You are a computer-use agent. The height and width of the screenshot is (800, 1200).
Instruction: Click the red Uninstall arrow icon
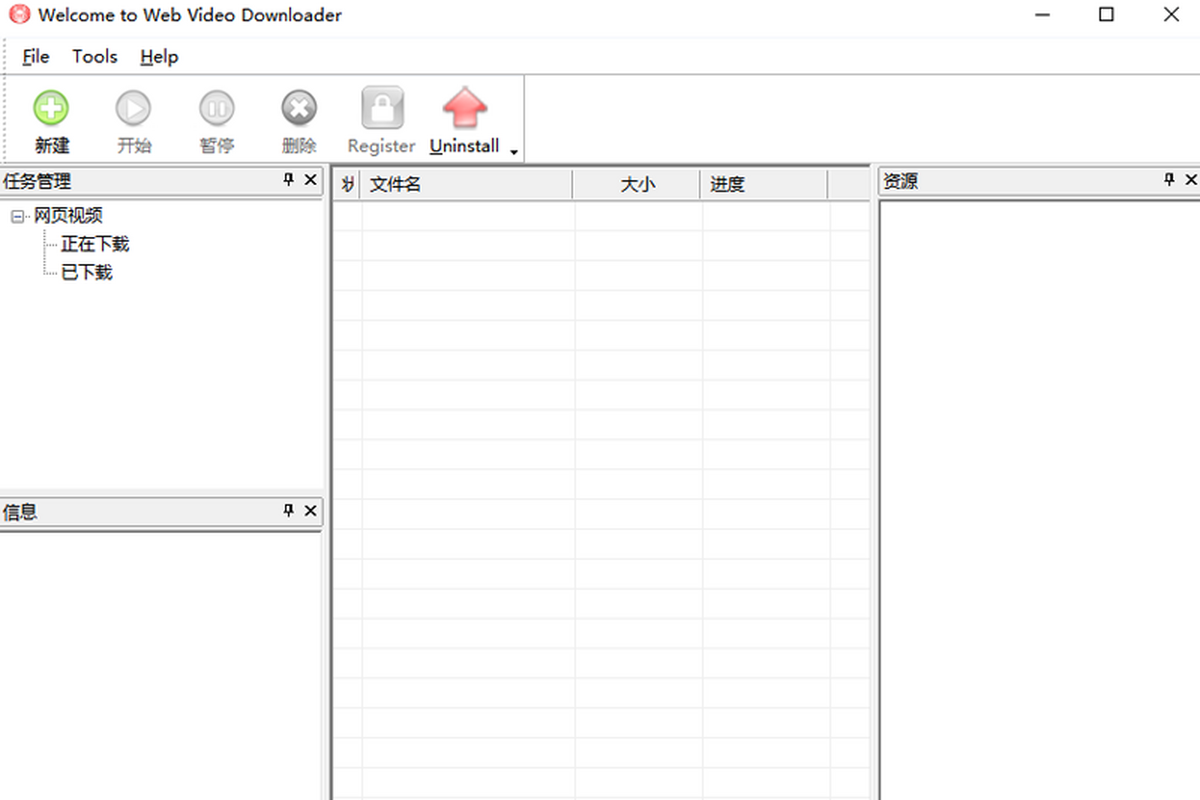click(x=465, y=107)
